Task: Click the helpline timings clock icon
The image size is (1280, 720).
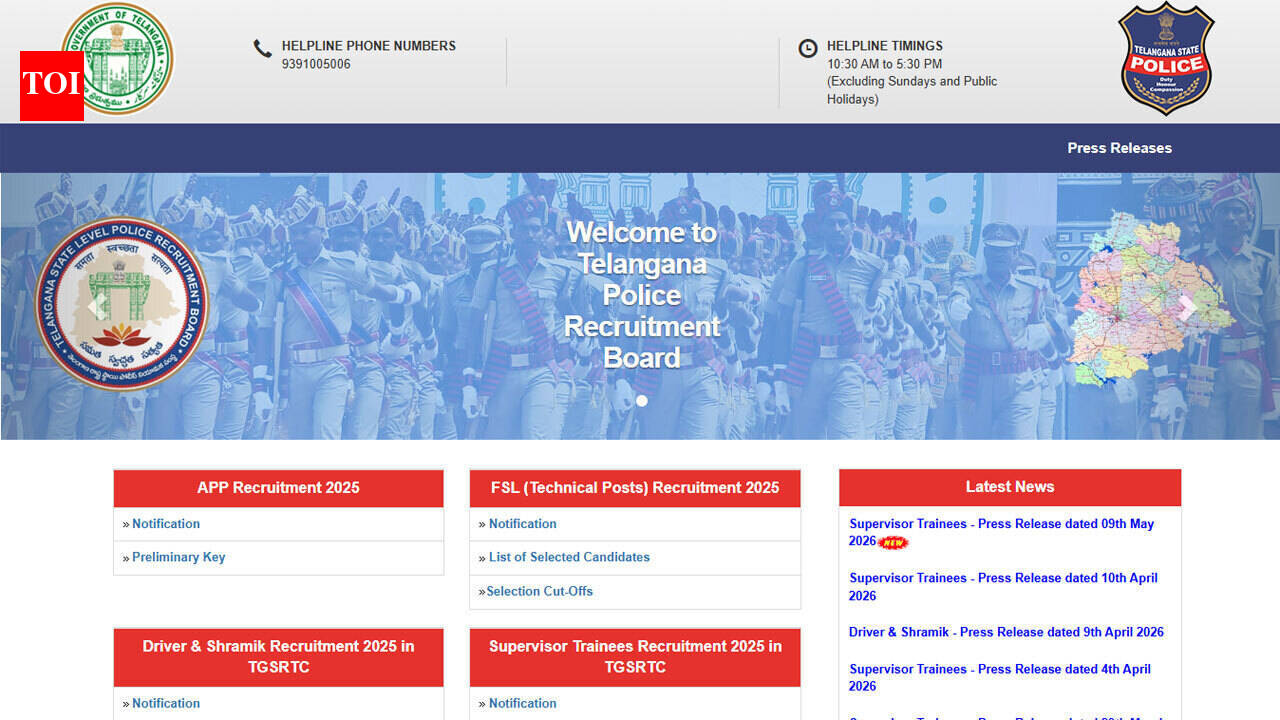Action: [808, 48]
